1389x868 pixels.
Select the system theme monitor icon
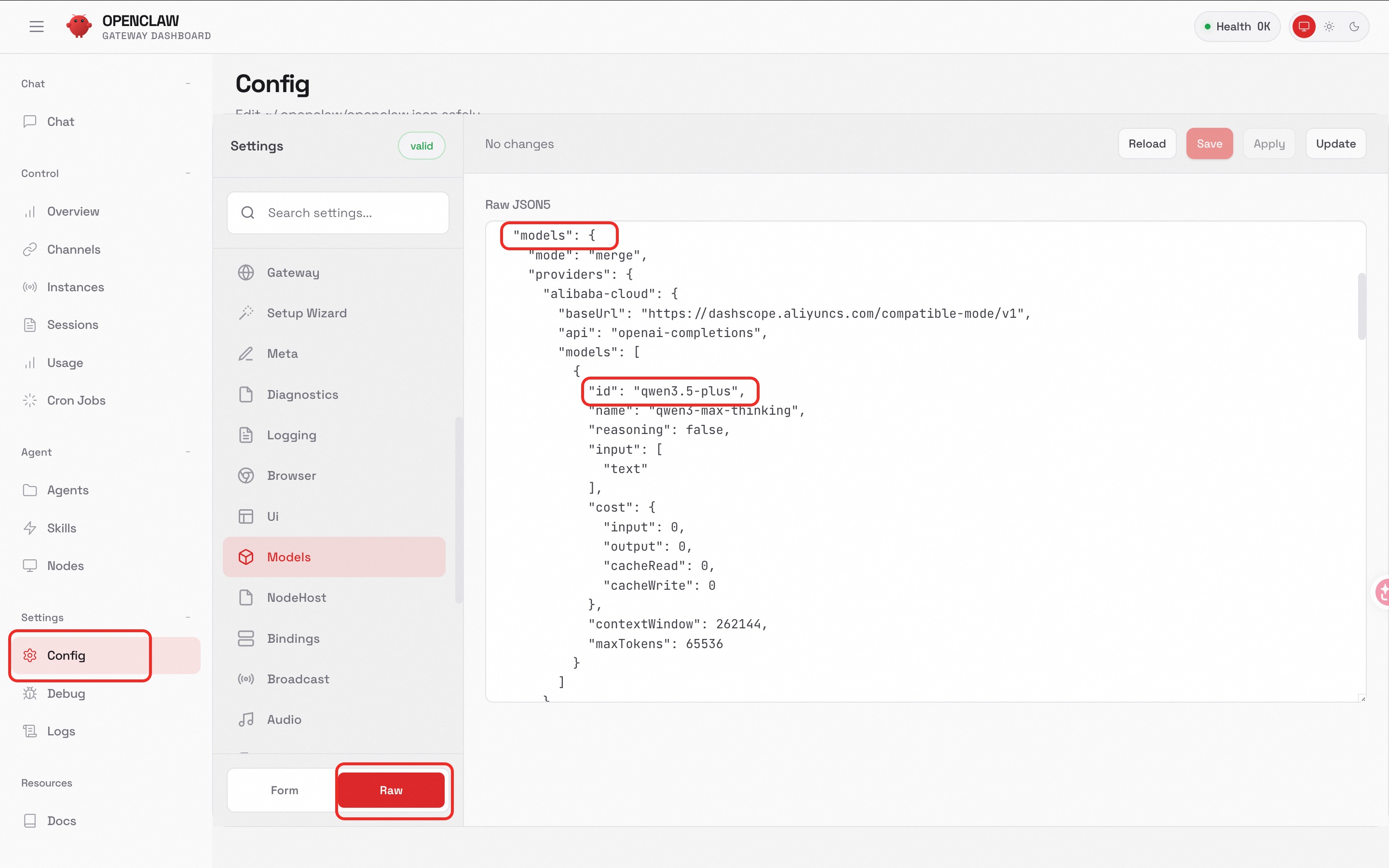(1304, 27)
